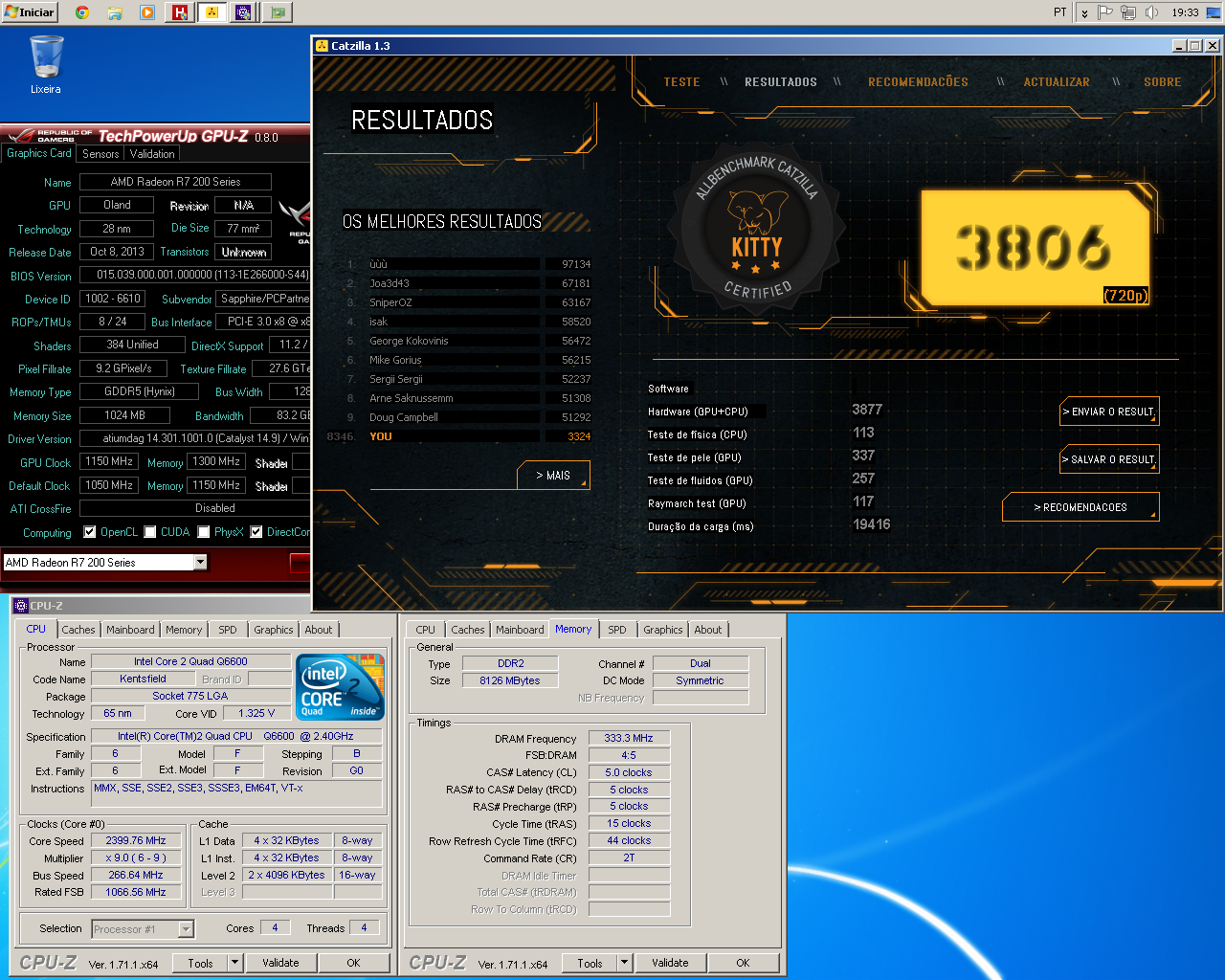This screenshot has width=1225, height=980.
Task: Click the > MAIS button
Action: pyautogui.click(x=553, y=476)
